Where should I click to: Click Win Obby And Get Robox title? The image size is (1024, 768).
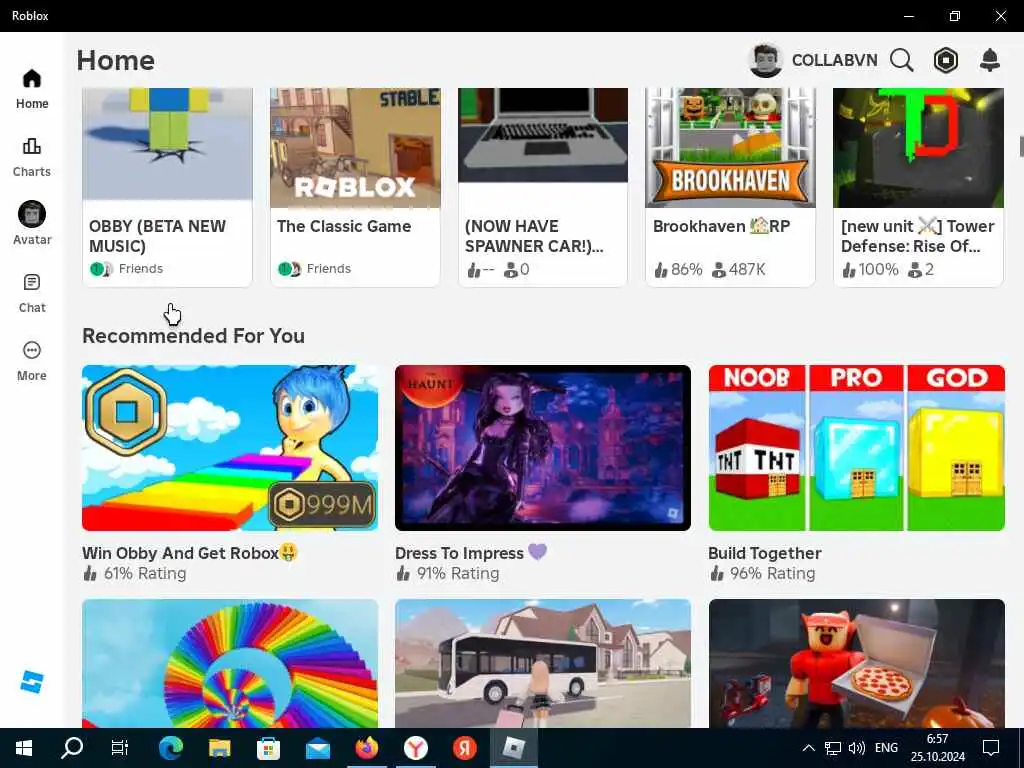click(x=190, y=552)
